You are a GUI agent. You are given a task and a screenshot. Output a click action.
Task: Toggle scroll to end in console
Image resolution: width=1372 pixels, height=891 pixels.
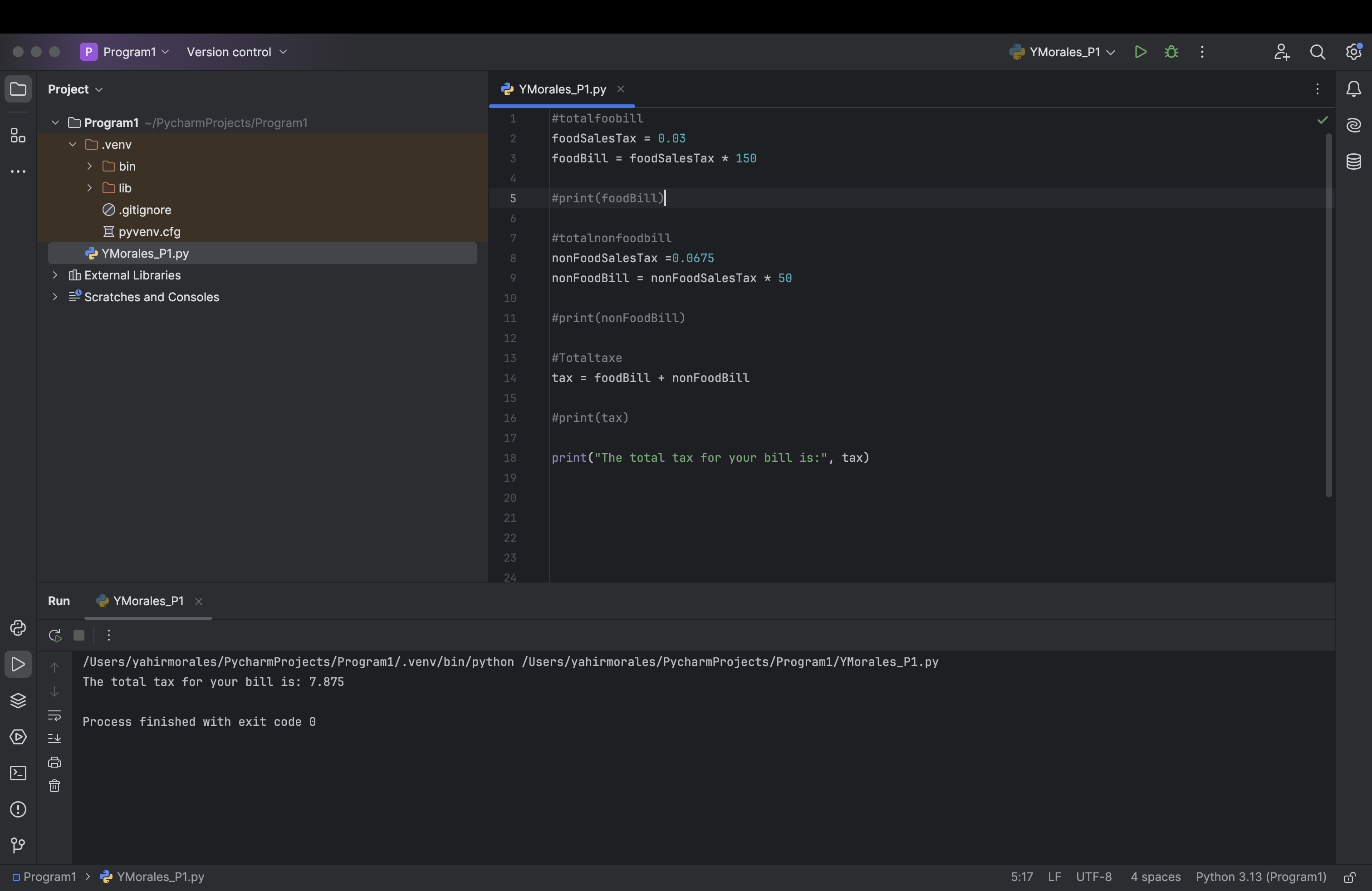tap(54, 738)
